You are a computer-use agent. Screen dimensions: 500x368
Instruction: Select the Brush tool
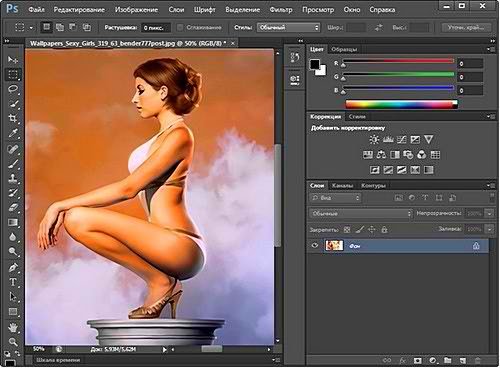[13, 164]
